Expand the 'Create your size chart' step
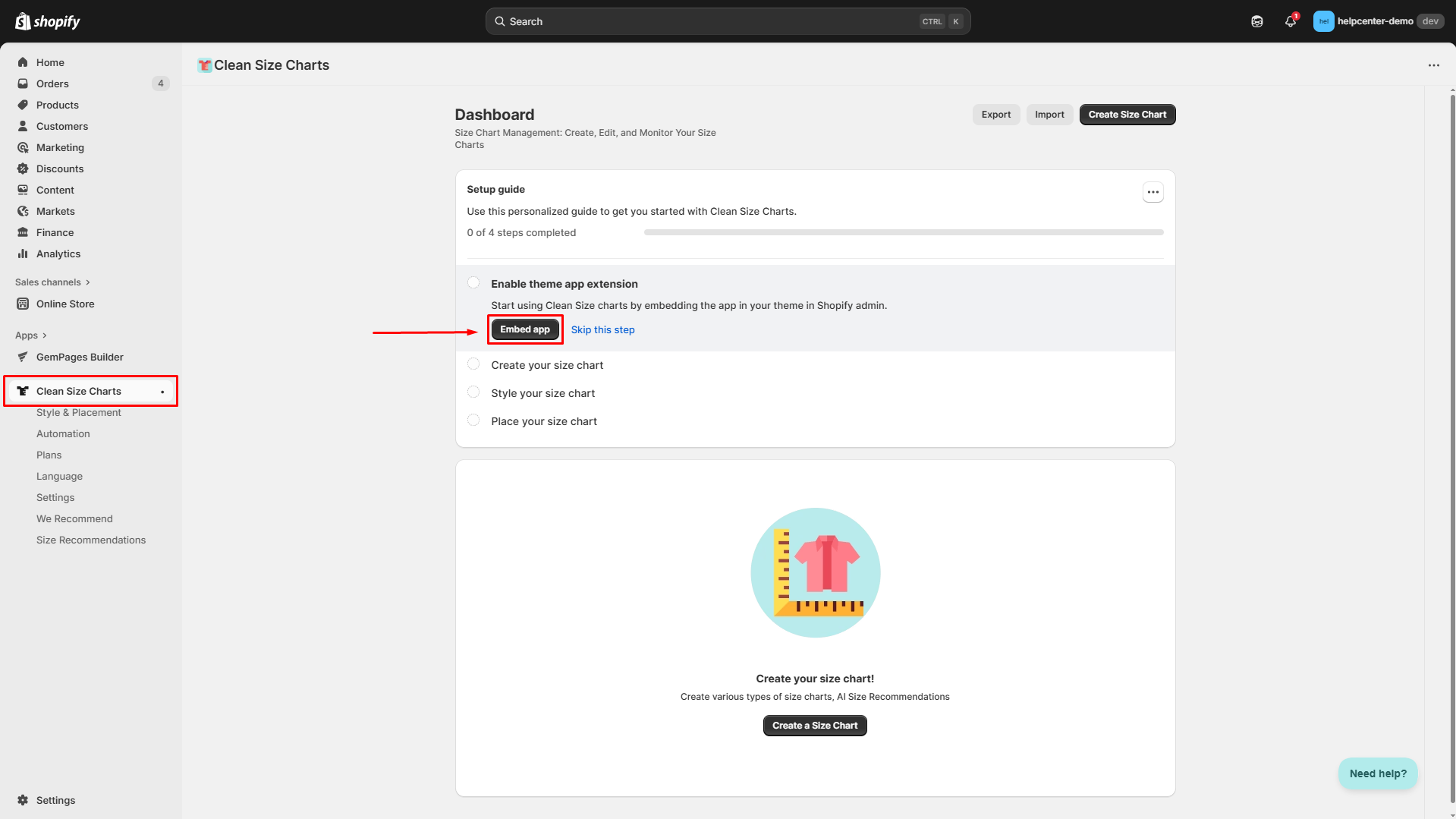This screenshot has width=1456, height=819. coord(547,365)
